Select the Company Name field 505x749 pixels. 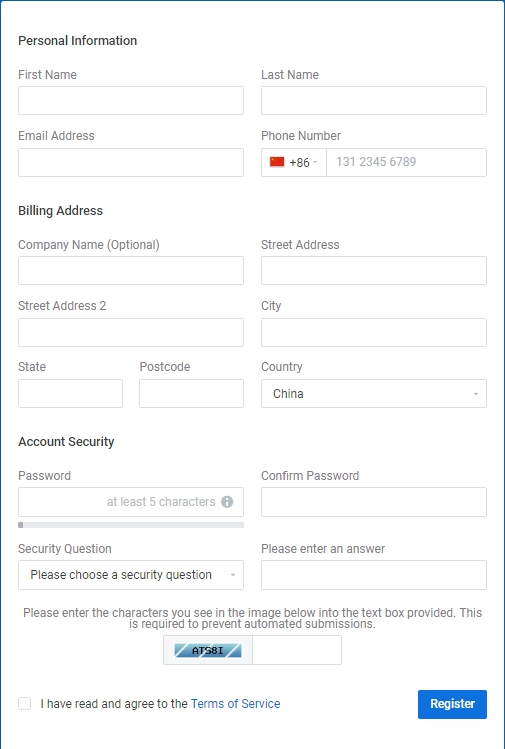click(131, 270)
